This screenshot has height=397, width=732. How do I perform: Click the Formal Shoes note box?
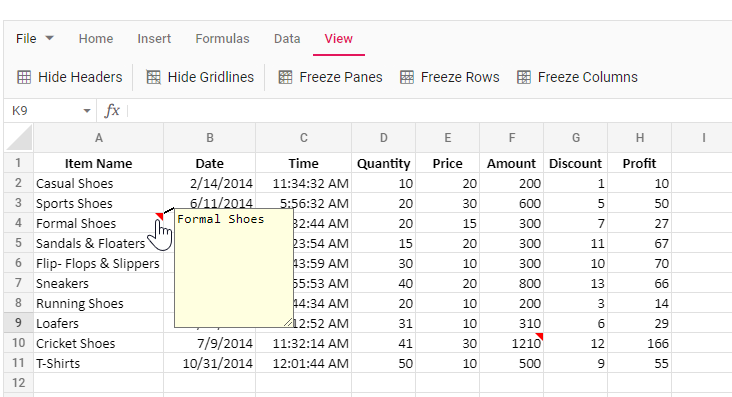234,268
